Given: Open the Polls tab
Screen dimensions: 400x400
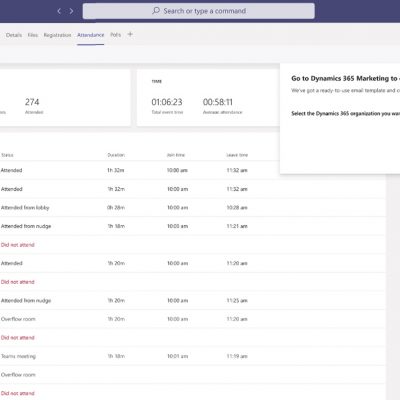Looking at the screenshot, I should [x=116, y=35].
